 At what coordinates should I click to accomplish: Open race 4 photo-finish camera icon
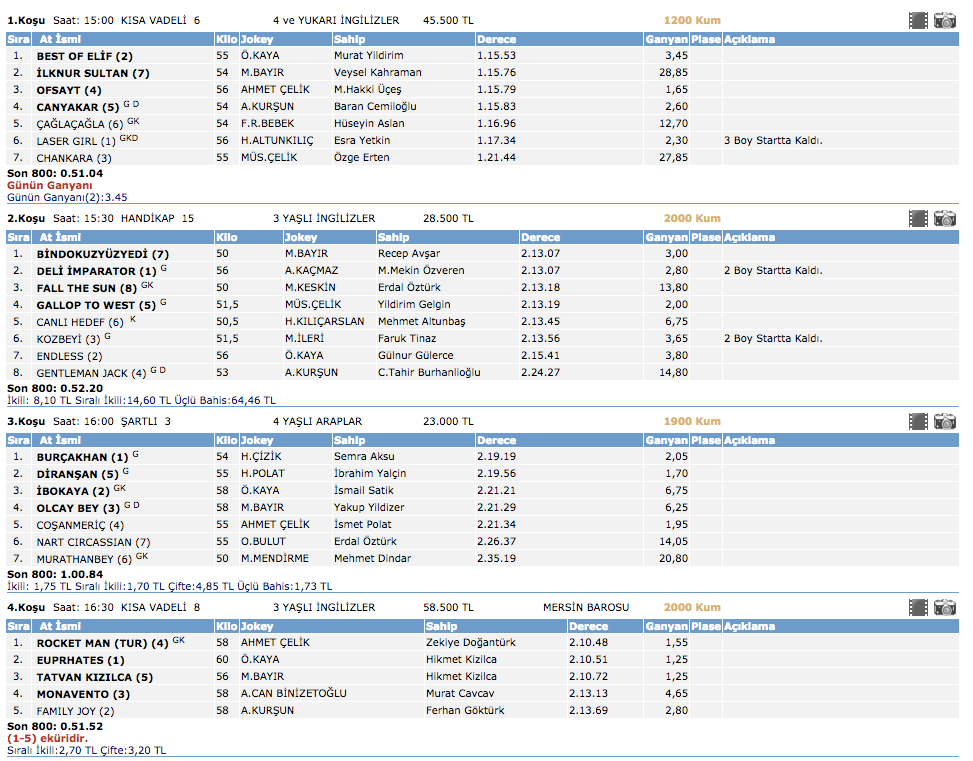point(945,607)
